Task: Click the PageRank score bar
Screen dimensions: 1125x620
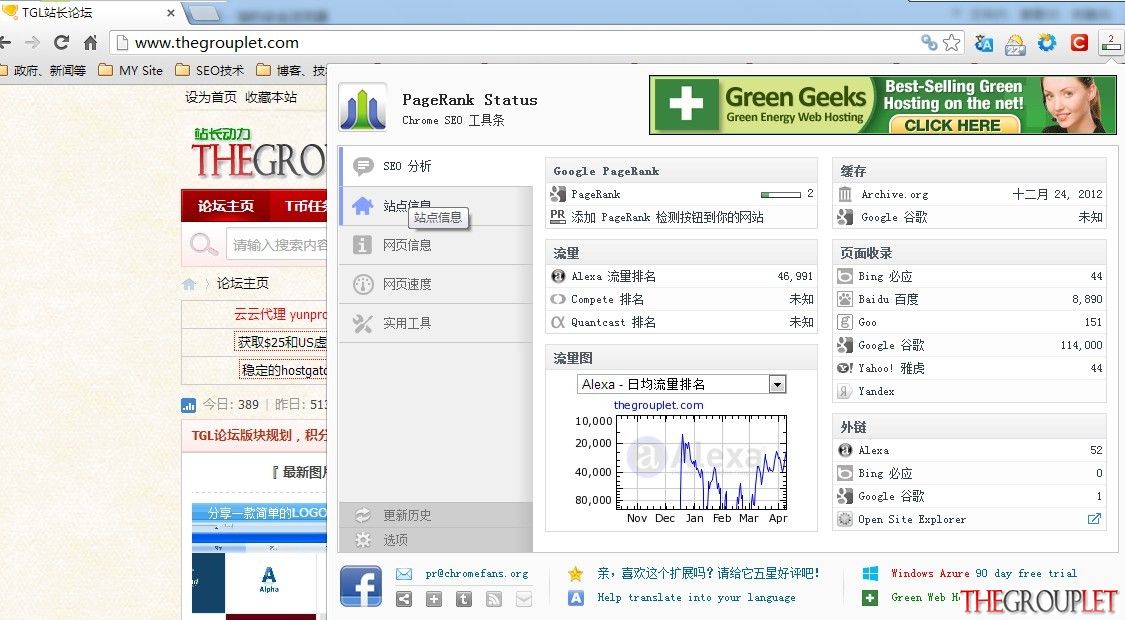Action: pos(781,194)
